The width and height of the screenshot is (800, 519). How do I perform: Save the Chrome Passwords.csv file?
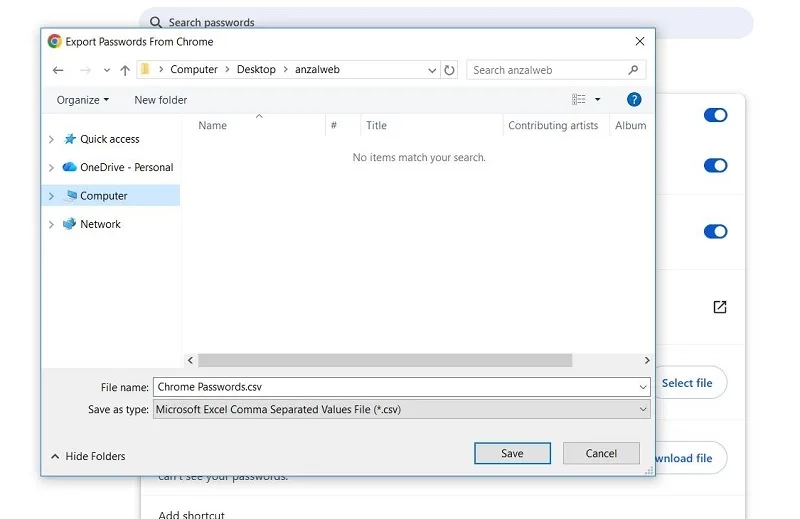point(512,453)
